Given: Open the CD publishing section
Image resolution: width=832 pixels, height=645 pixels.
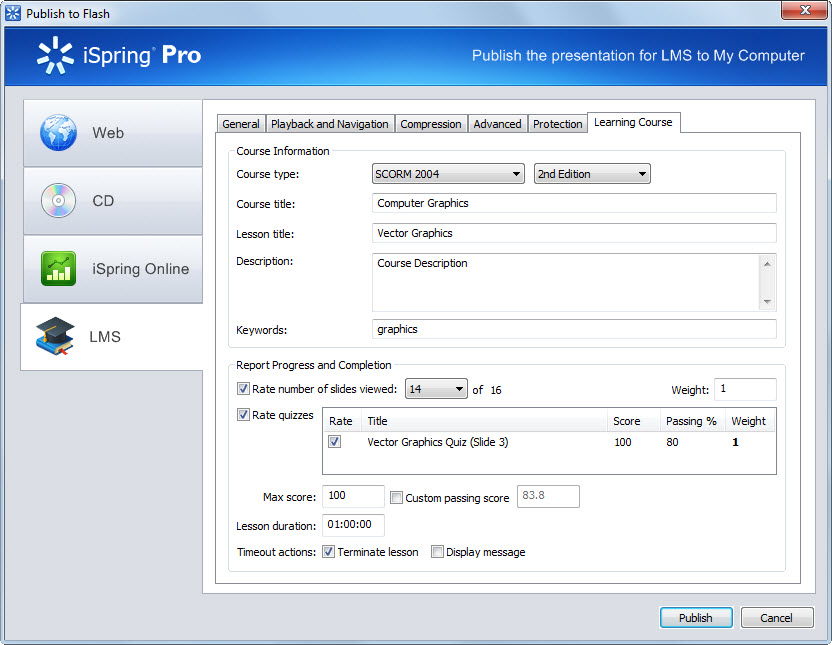Looking at the screenshot, I should (x=112, y=201).
